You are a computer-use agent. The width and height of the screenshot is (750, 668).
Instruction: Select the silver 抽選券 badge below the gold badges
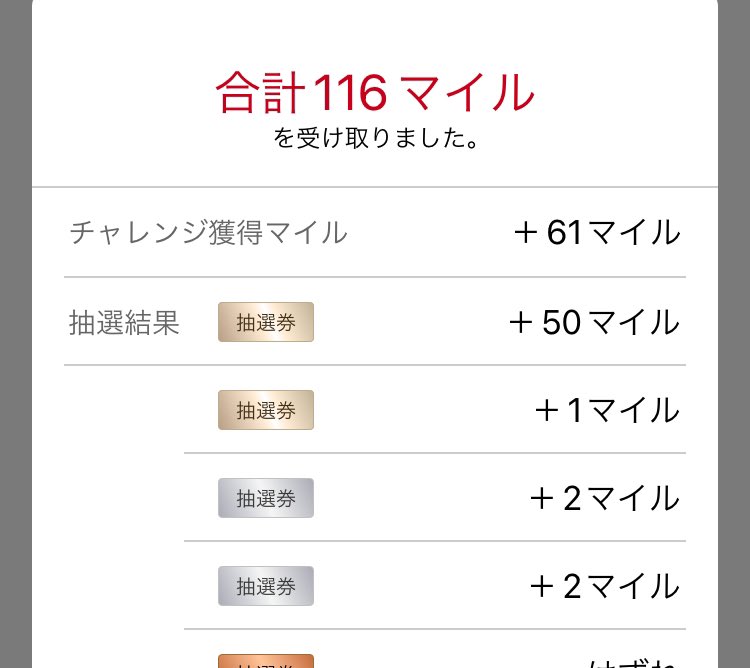(x=266, y=498)
